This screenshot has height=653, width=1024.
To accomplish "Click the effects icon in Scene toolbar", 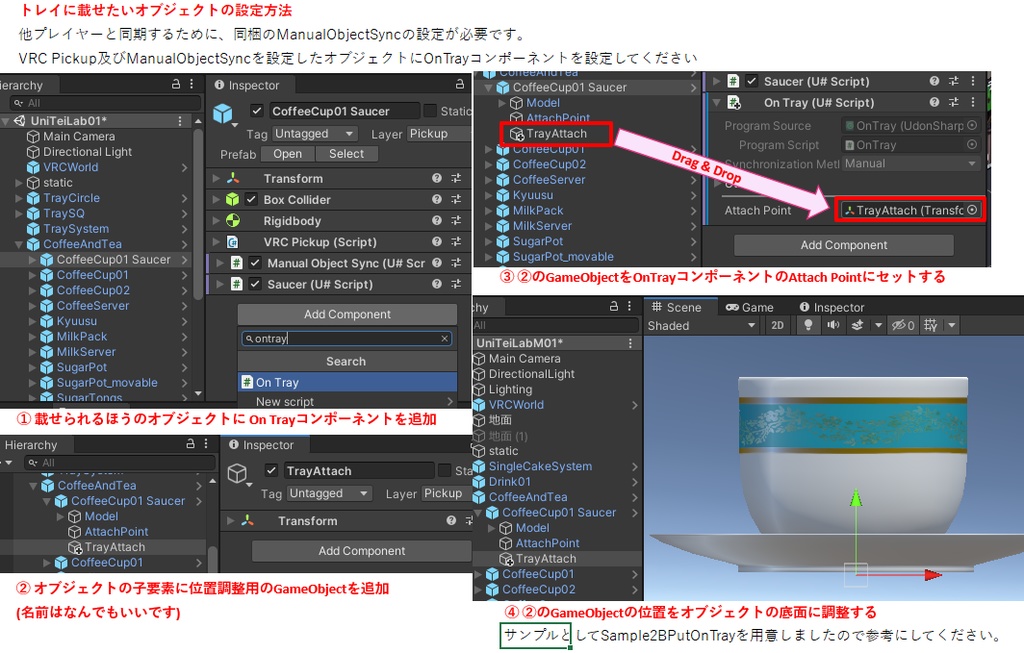I will tap(858, 325).
